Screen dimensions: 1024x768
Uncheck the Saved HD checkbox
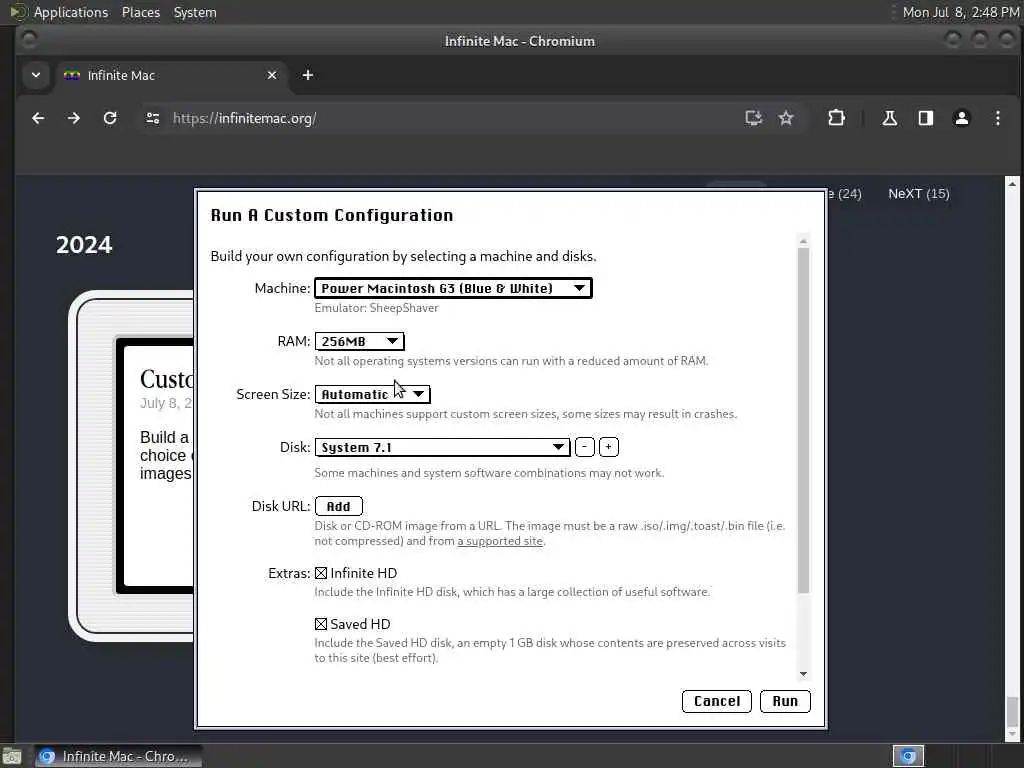[x=321, y=624]
